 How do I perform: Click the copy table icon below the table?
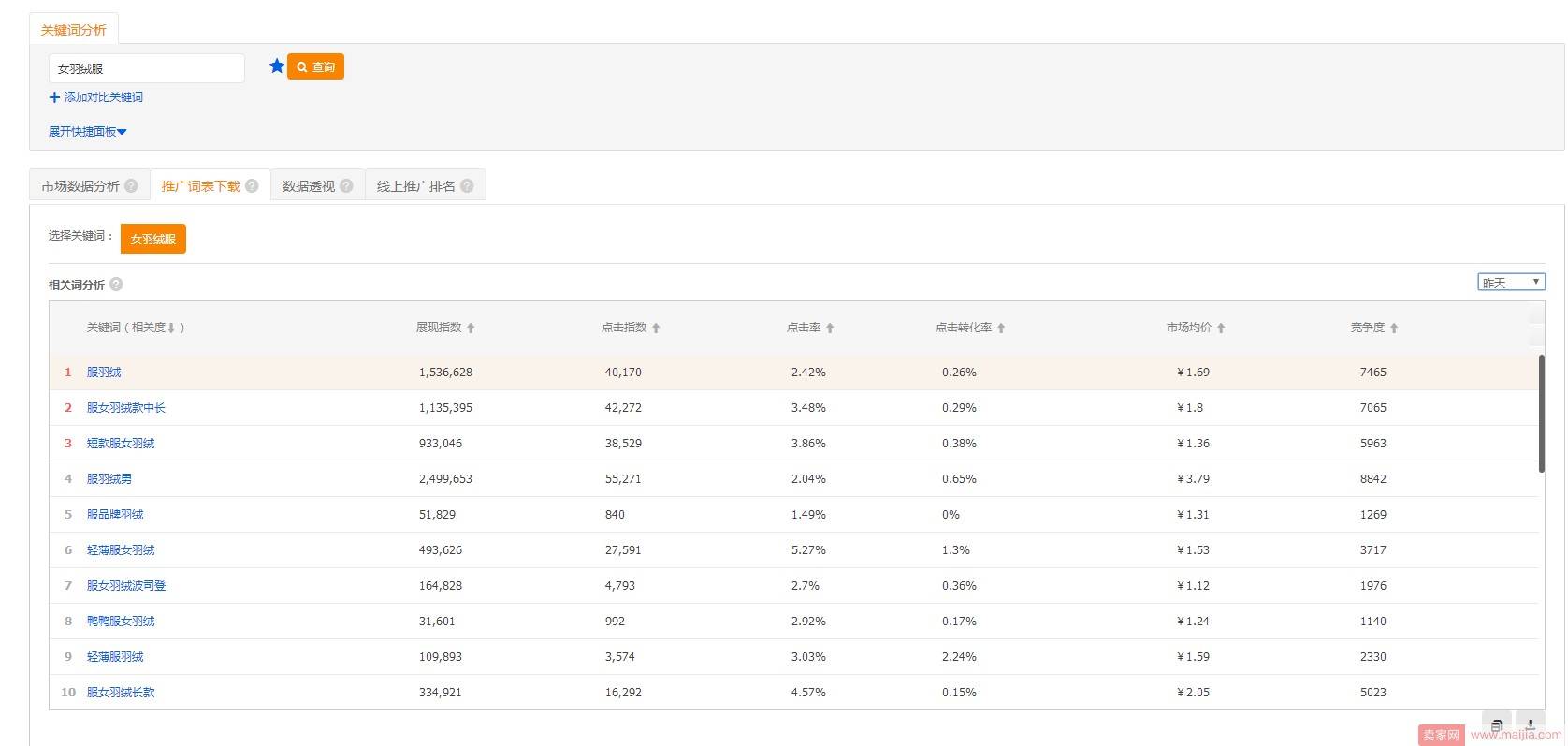click(x=1496, y=725)
